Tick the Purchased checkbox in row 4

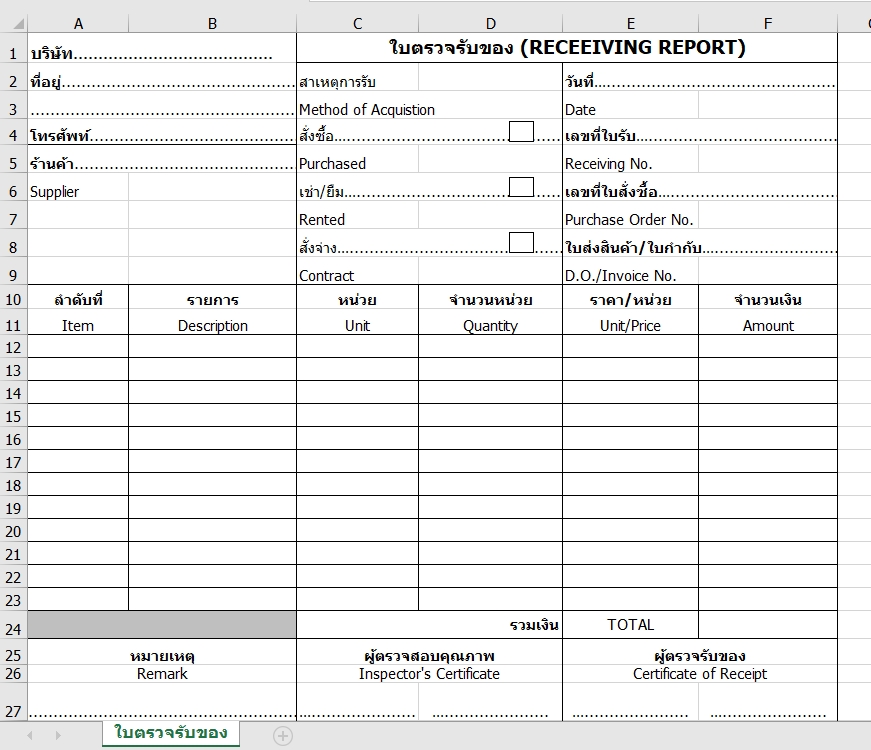click(521, 132)
